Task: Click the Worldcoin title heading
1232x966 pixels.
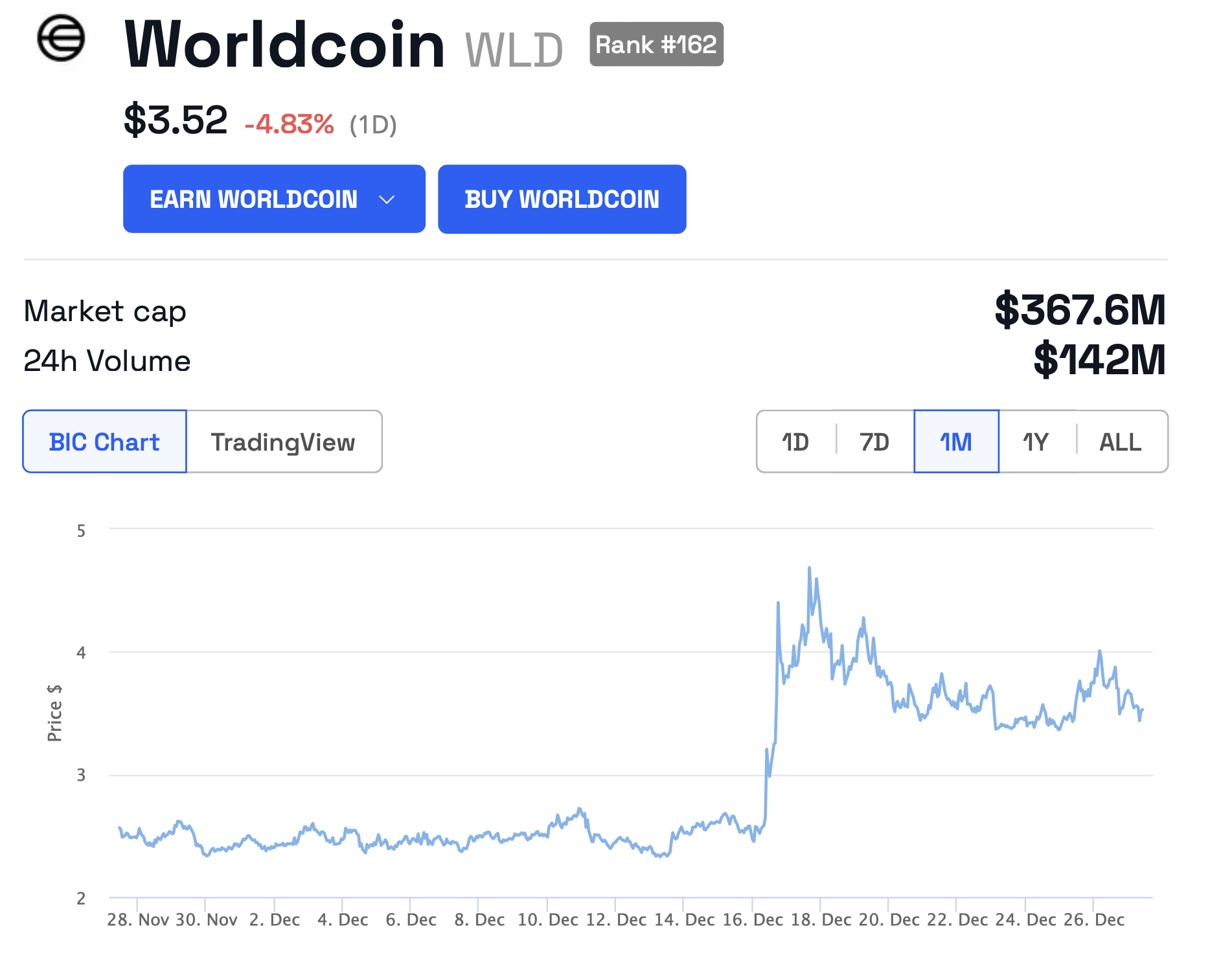Action: coord(284,45)
